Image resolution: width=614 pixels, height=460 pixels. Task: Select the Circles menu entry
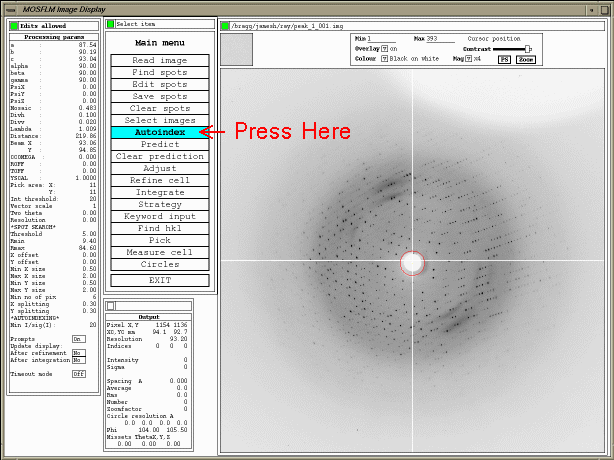click(x=160, y=264)
